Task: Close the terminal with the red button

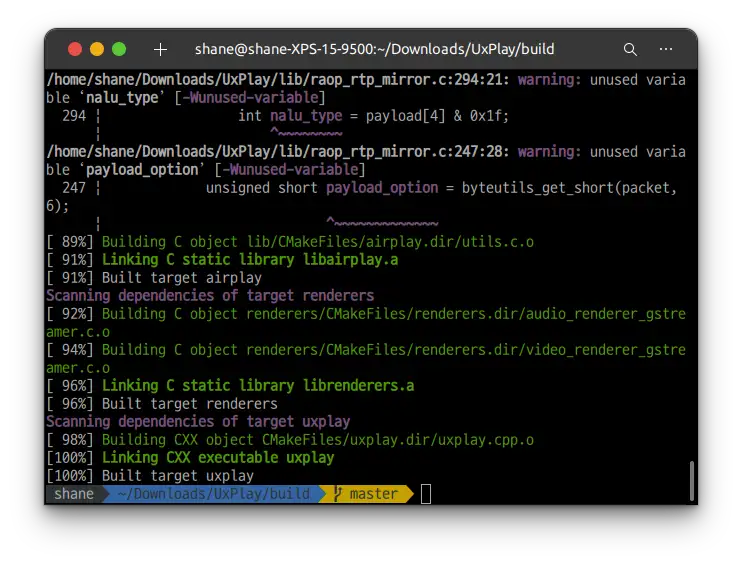Action: pos(75,49)
